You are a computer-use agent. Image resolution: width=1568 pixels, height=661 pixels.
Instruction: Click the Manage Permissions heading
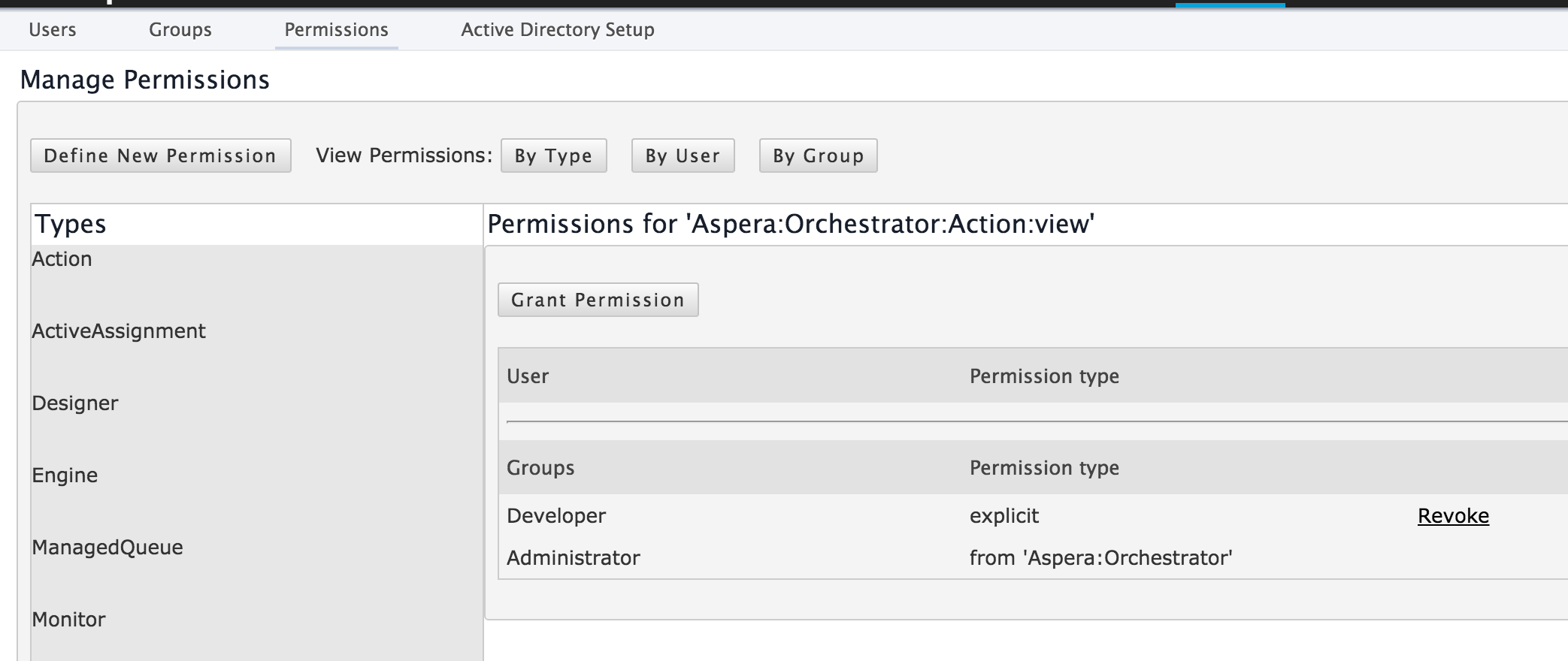[x=145, y=80]
